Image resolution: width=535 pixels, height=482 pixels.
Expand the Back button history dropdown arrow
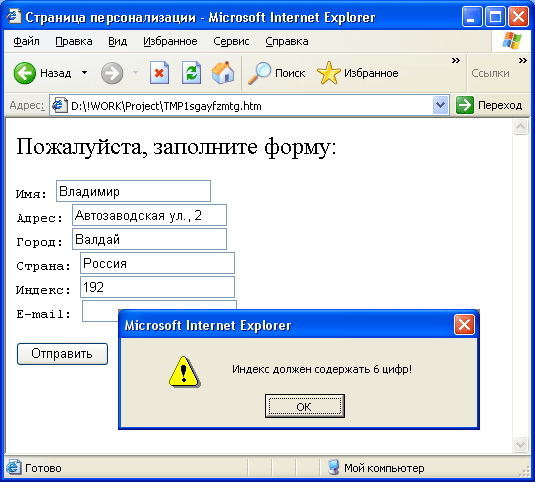point(84,73)
